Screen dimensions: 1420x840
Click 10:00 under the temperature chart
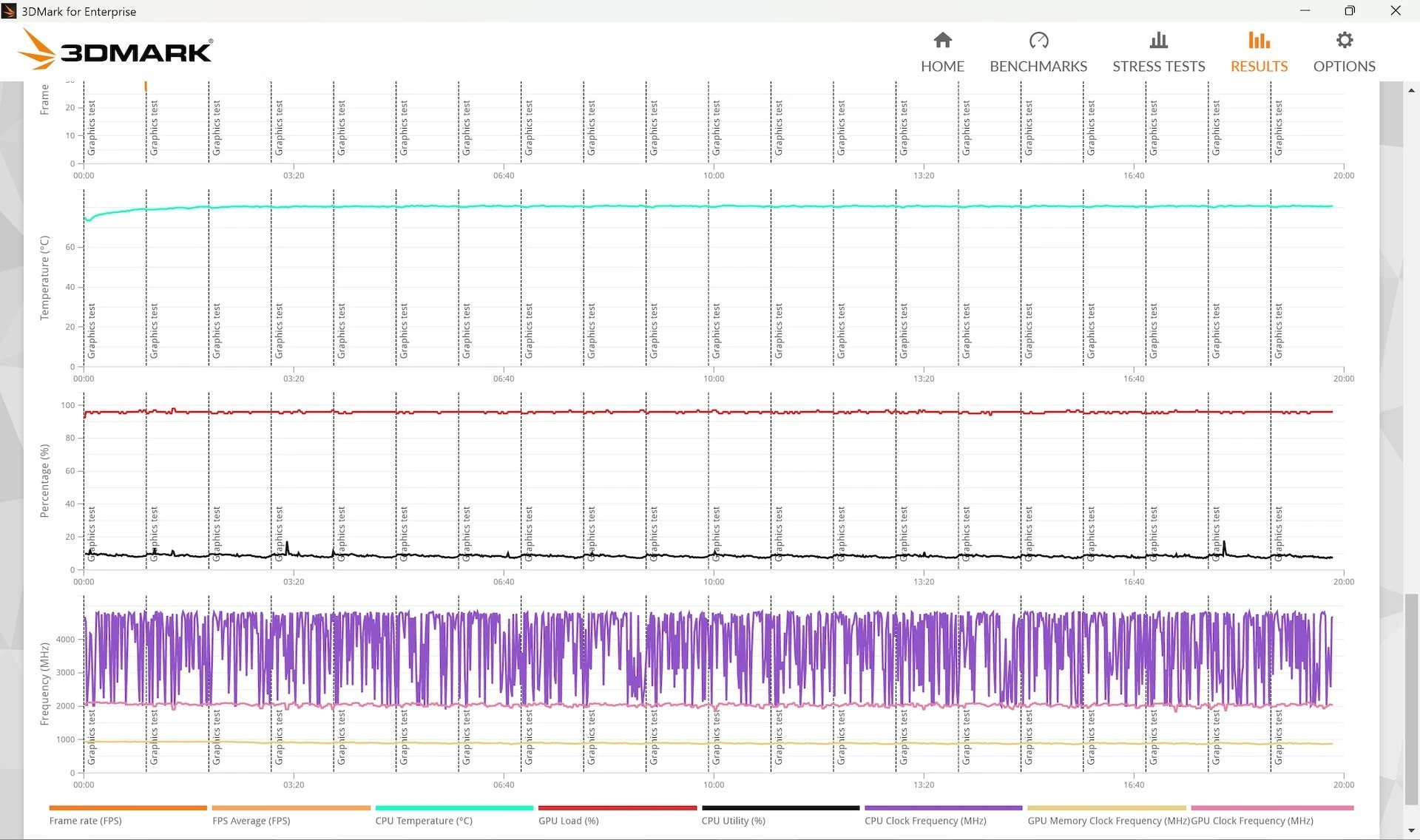tap(714, 379)
